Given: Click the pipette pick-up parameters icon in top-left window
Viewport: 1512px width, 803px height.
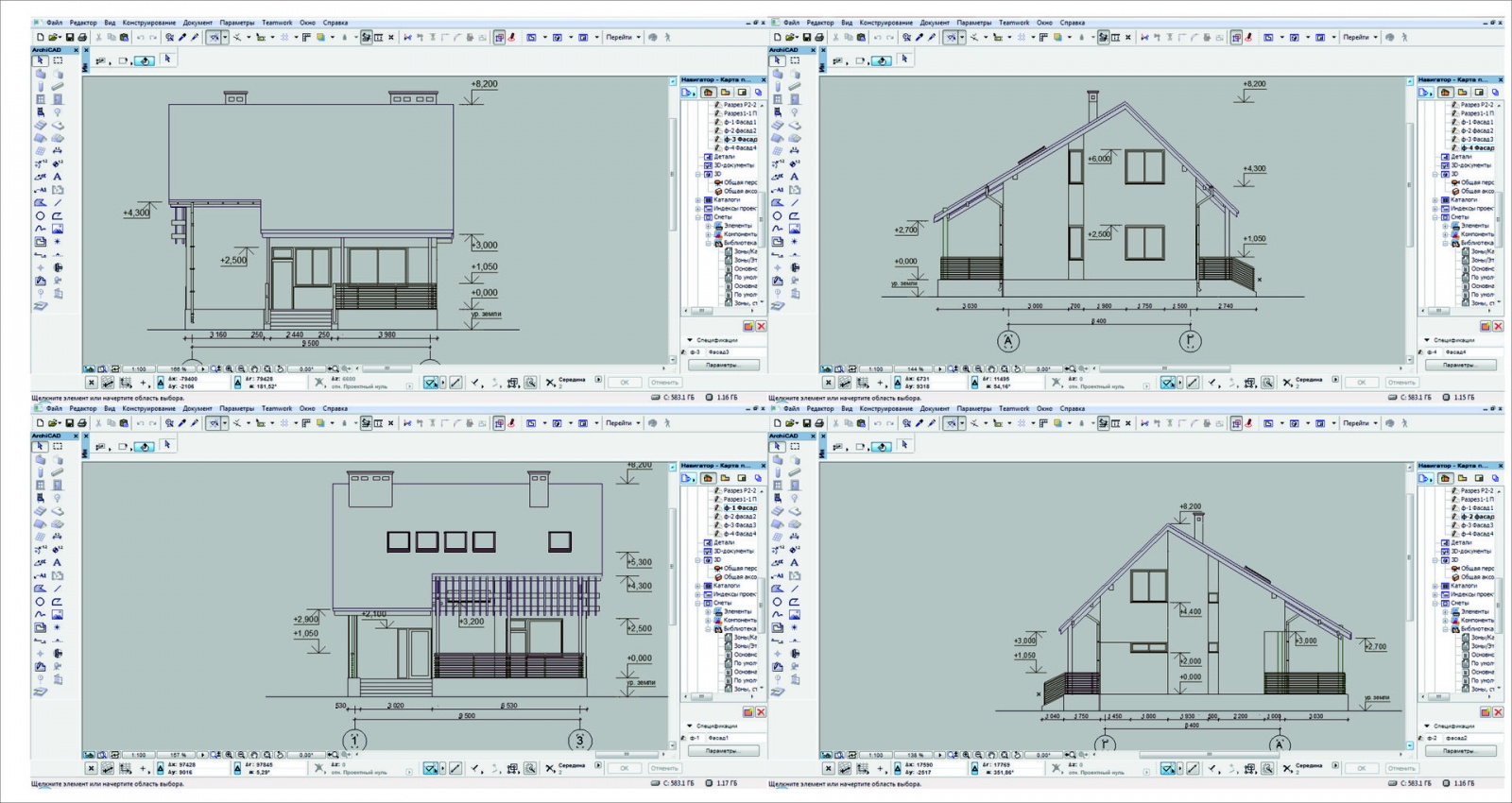Looking at the screenshot, I should click(182, 38).
